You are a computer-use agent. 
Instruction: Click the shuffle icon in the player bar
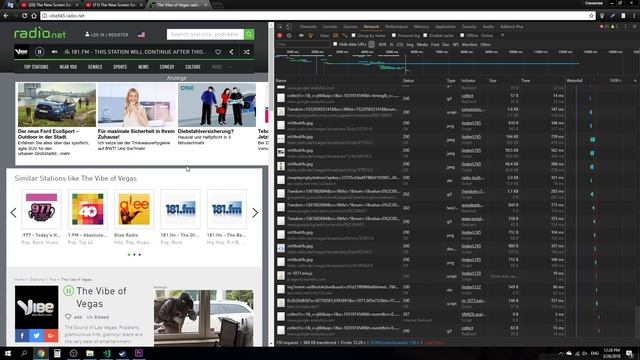pyautogui.click(x=247, y=52)
